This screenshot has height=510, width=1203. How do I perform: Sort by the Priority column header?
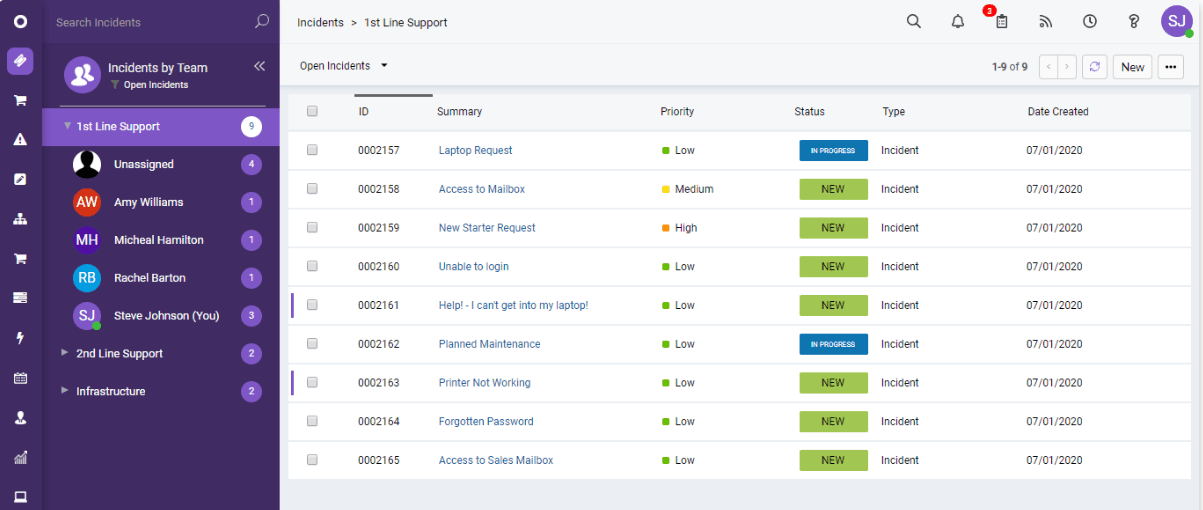coord(677,112)
